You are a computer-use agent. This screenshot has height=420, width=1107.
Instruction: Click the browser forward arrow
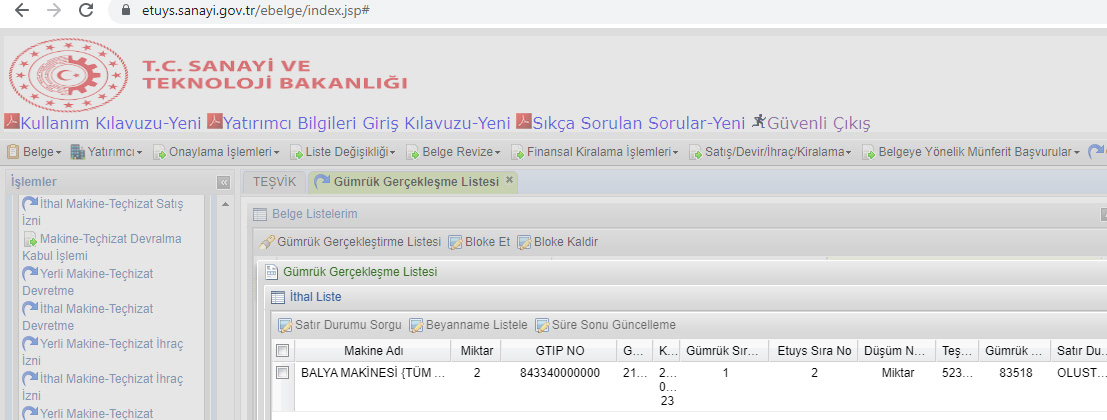pyautogui.click(x=54, y=11)
